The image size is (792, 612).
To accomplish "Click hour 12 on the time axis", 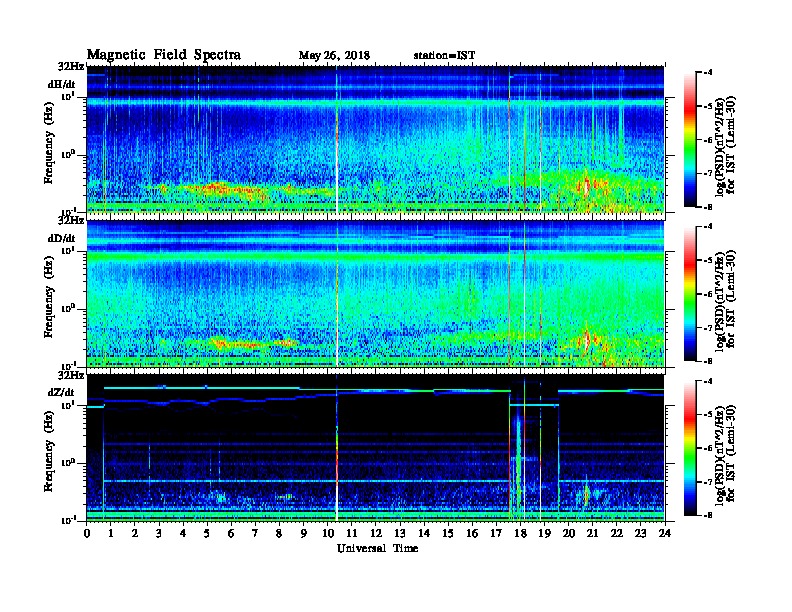I will tap(376, 533).
